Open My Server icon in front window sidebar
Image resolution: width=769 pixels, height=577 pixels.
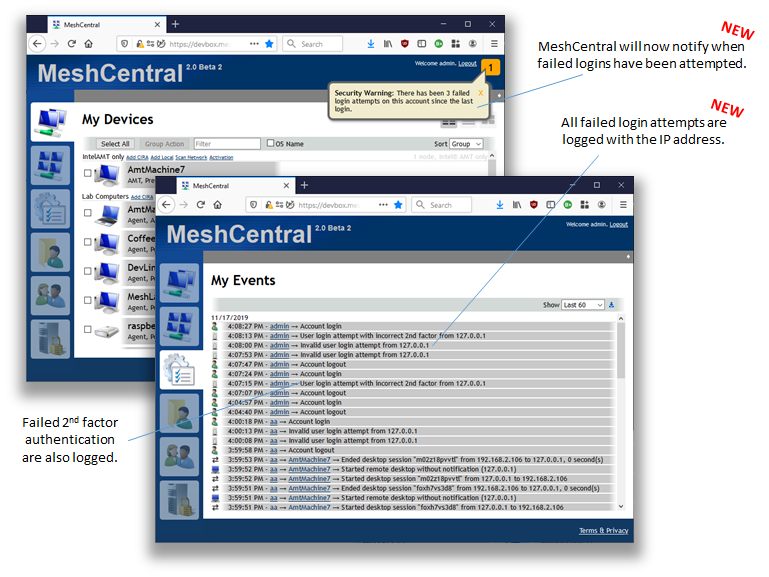pos(179,500)
